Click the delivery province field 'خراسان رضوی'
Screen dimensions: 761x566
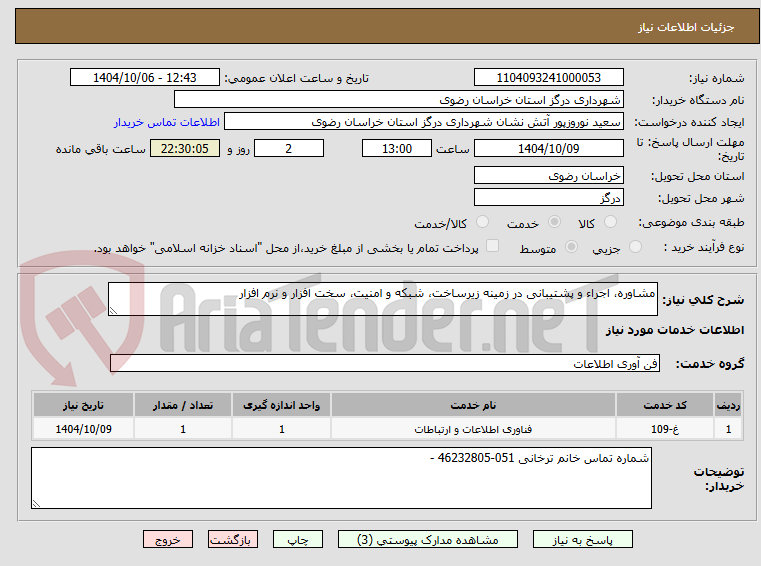pos(548,176)
